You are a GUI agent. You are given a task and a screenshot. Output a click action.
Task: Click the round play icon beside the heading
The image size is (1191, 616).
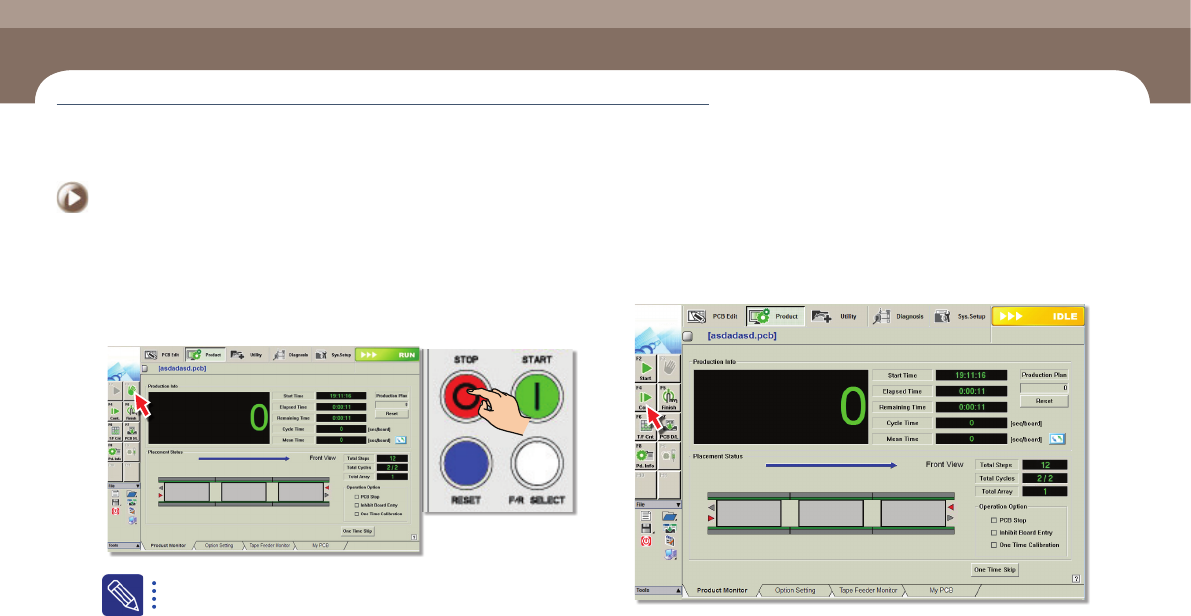(72, 199)
